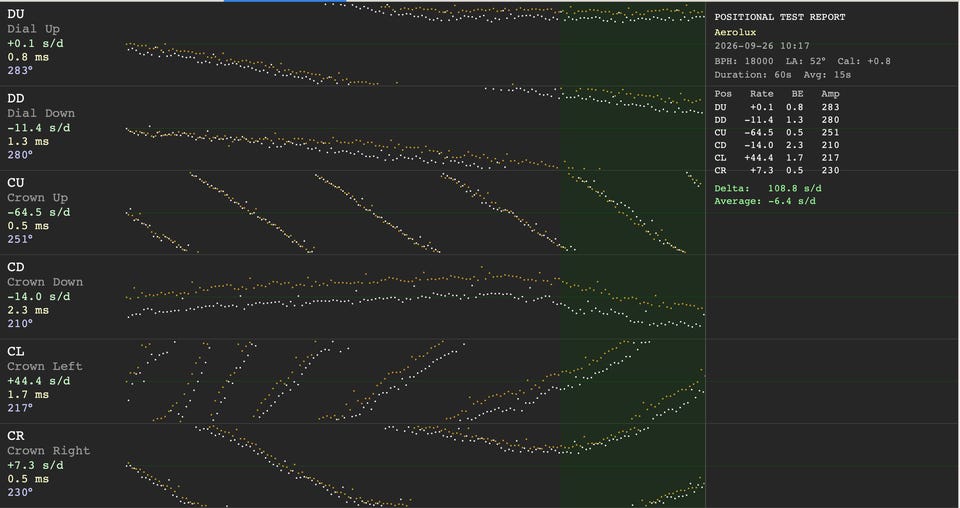Click the "Cal: +0.8" calibration value
This screenshot has width=960, height=508.
pyautogui.click(x=864, y=61)
